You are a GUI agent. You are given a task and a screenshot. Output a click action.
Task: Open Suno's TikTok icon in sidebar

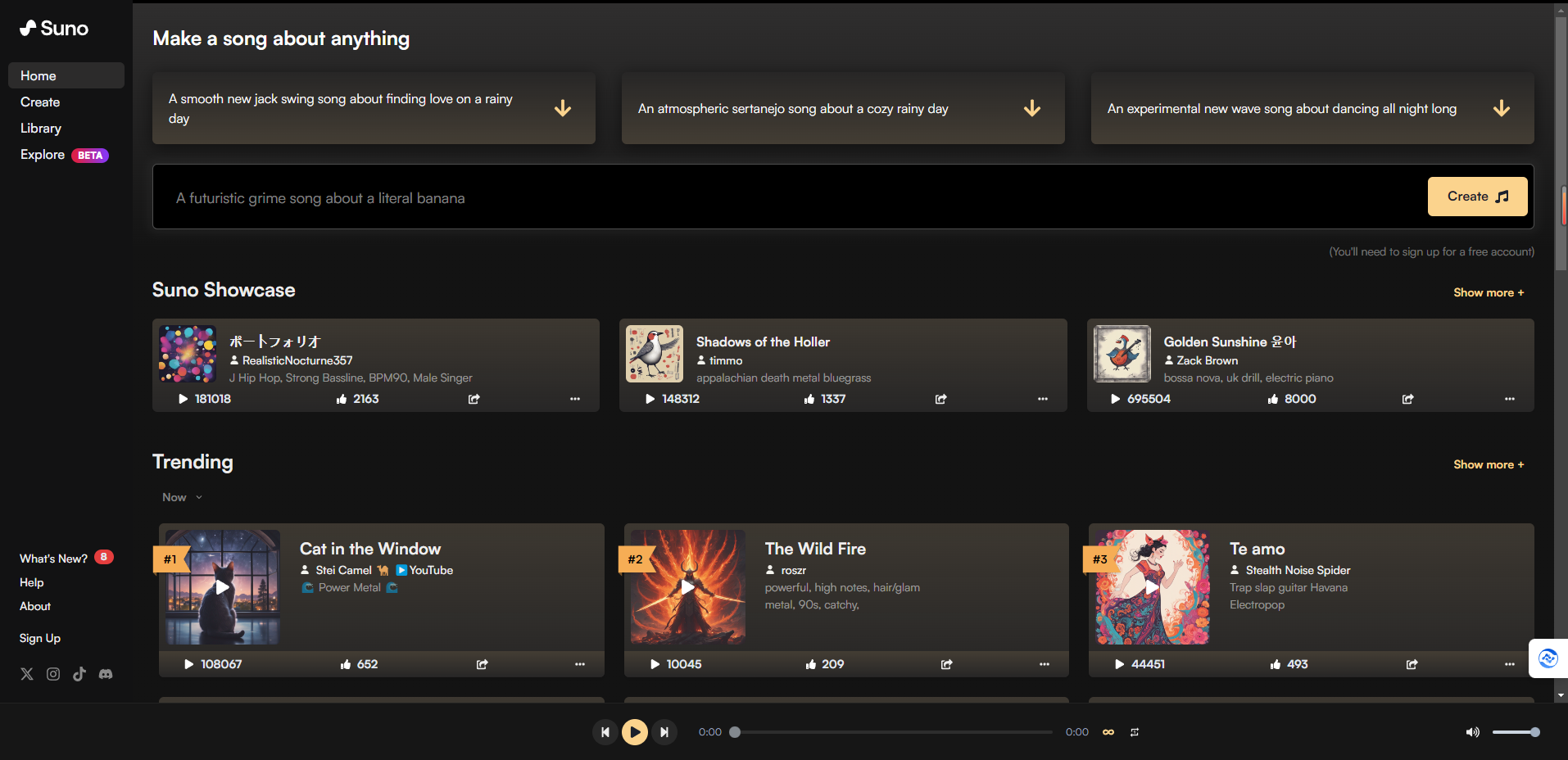79,674
